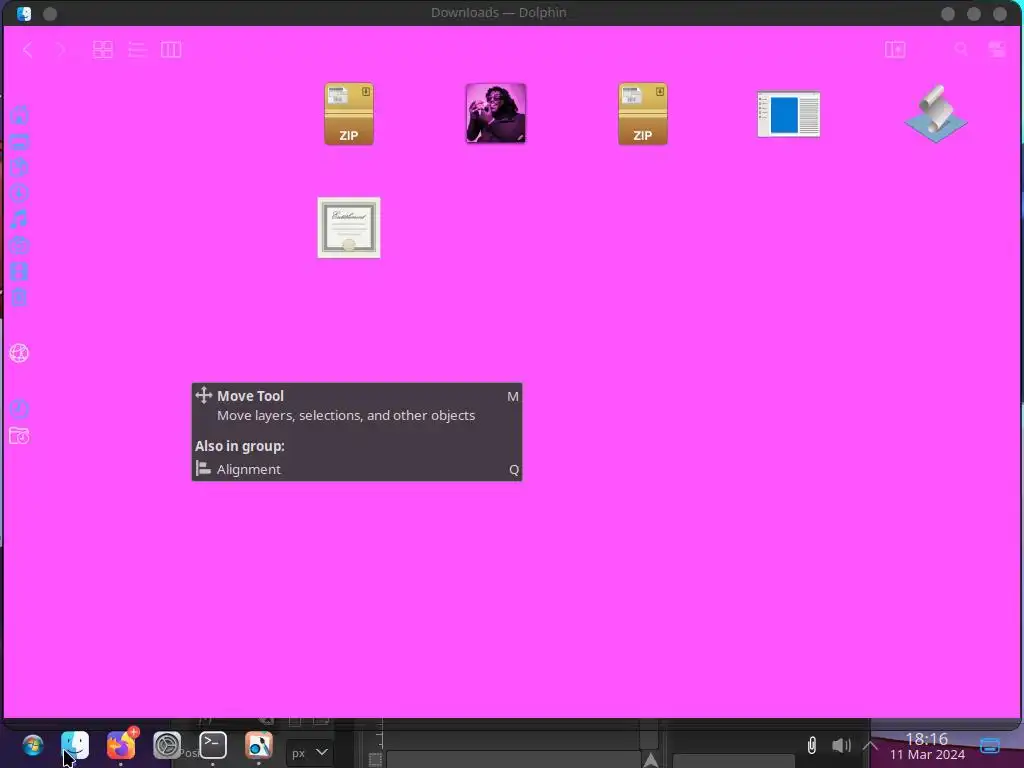Open Network globe in sidebar
This screenshot has height=768, width=1024.
(19, 353)
